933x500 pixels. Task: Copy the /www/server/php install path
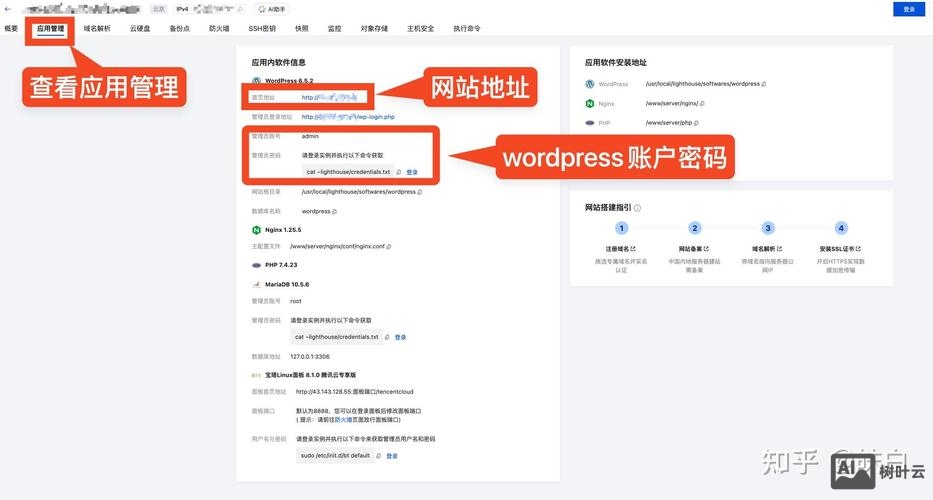696,123
